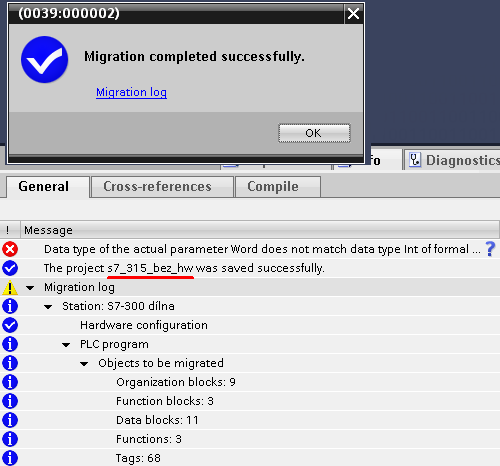Viewport: 500px width, 466px height.
Task: Click the Diagnostics stethoscope icon
Action: 415,160
